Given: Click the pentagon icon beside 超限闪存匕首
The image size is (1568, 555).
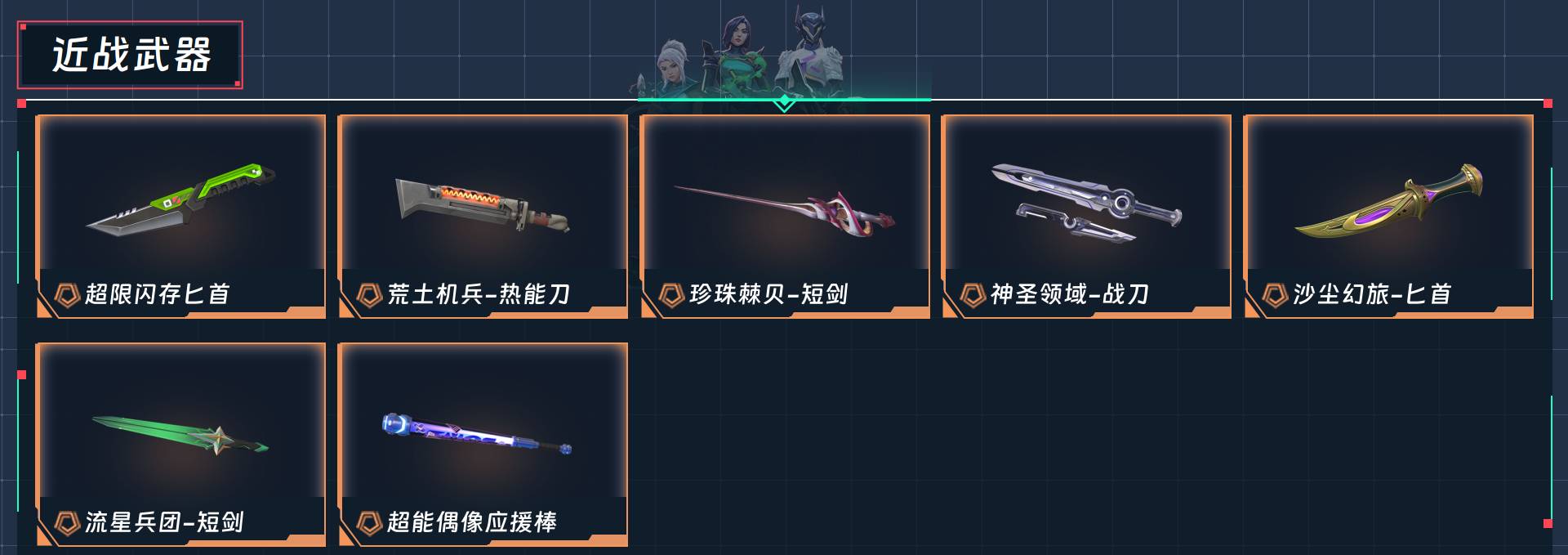Looking at the screenshot, I should pos(66,294).
